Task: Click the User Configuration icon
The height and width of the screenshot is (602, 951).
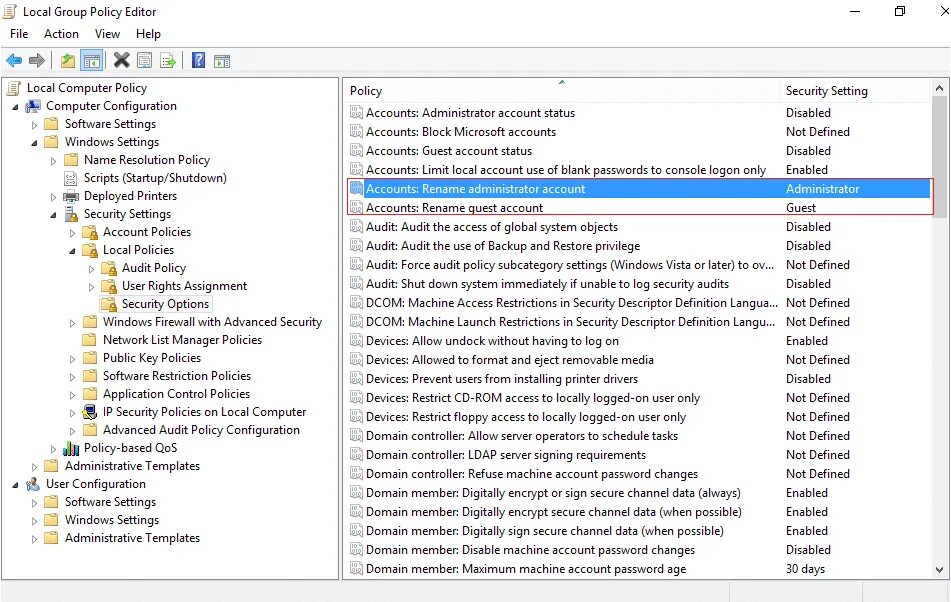Action: (x=33, y=484)
